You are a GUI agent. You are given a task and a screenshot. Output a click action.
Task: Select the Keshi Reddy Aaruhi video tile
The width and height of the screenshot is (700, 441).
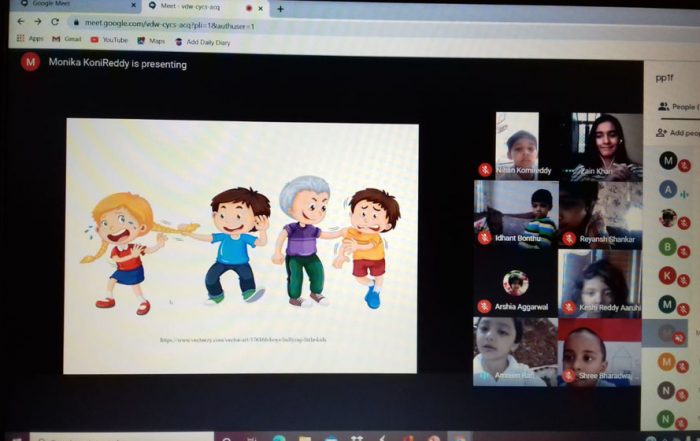[x=600, y=284]
